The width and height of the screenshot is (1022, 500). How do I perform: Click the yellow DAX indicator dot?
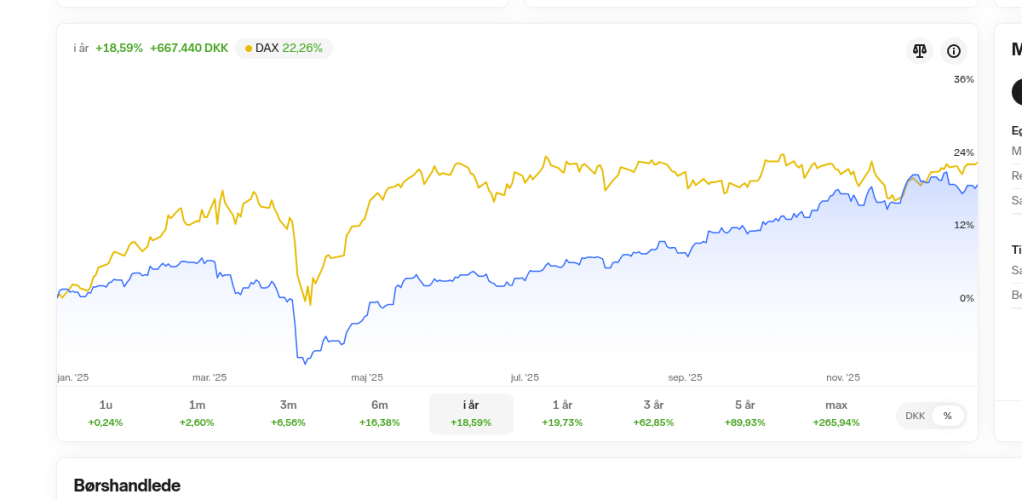(248, 48)
